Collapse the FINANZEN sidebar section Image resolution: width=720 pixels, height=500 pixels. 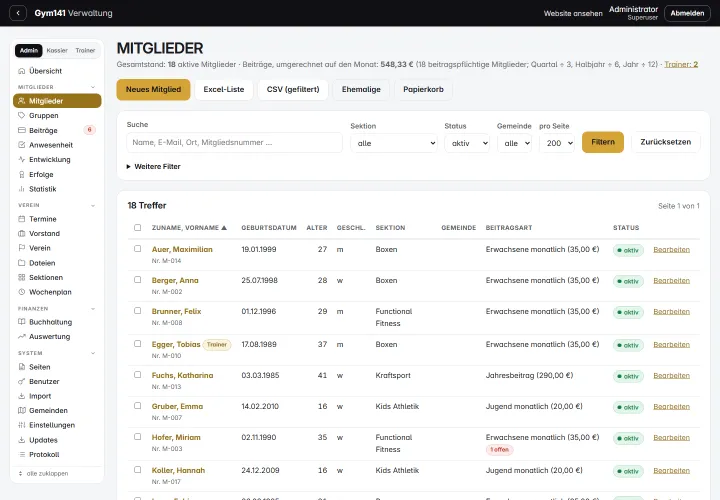coord(93,309)
